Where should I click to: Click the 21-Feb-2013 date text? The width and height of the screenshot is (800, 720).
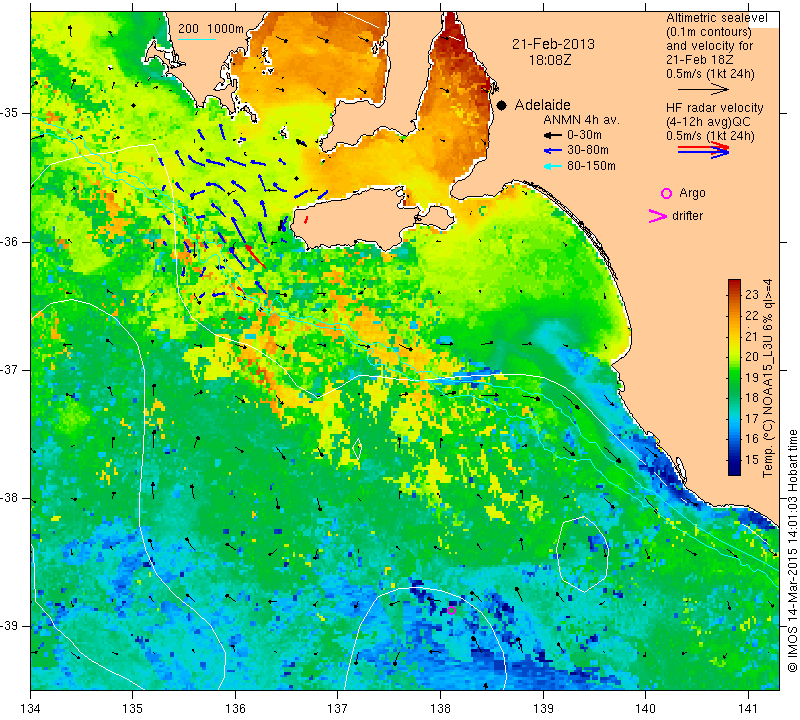click(x=554, y=44)
